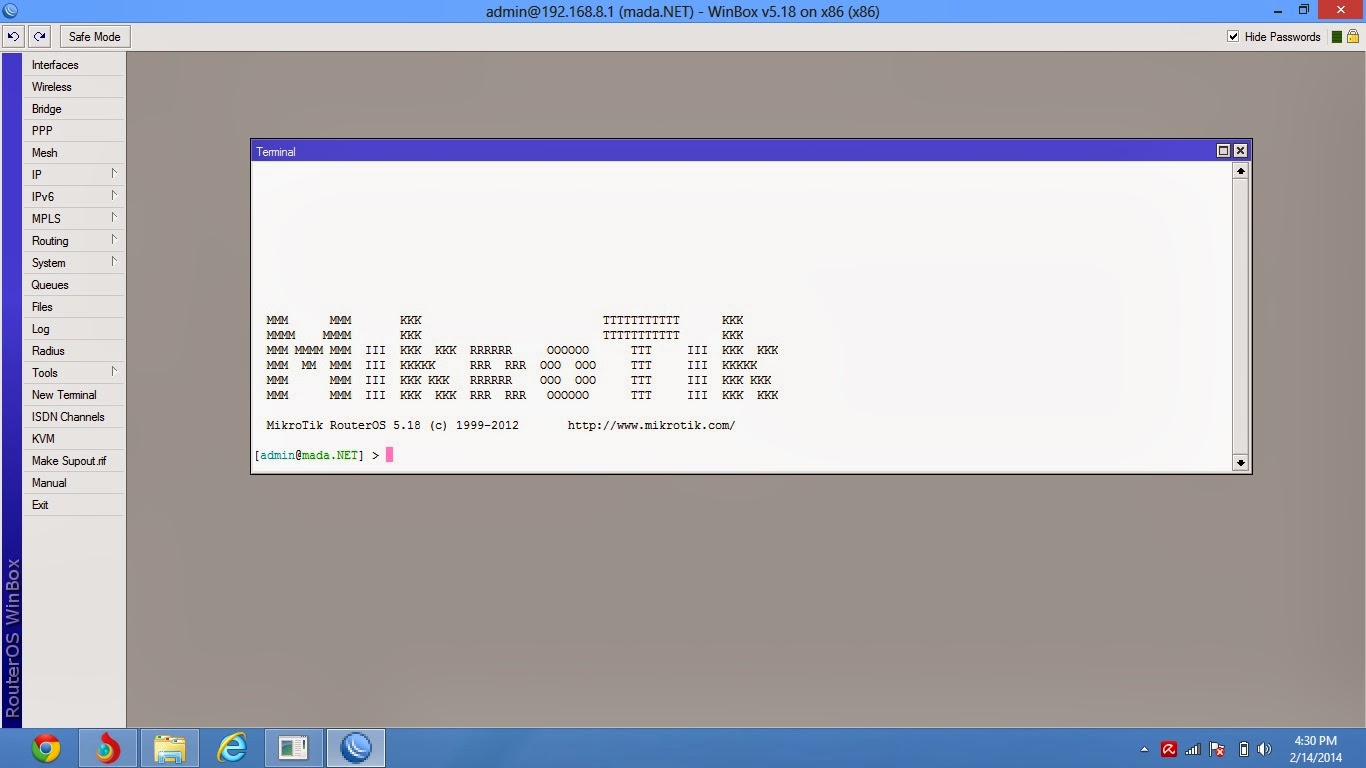Show hidden system tray icons
1366x768 pixels.
tap(1144, 749)
